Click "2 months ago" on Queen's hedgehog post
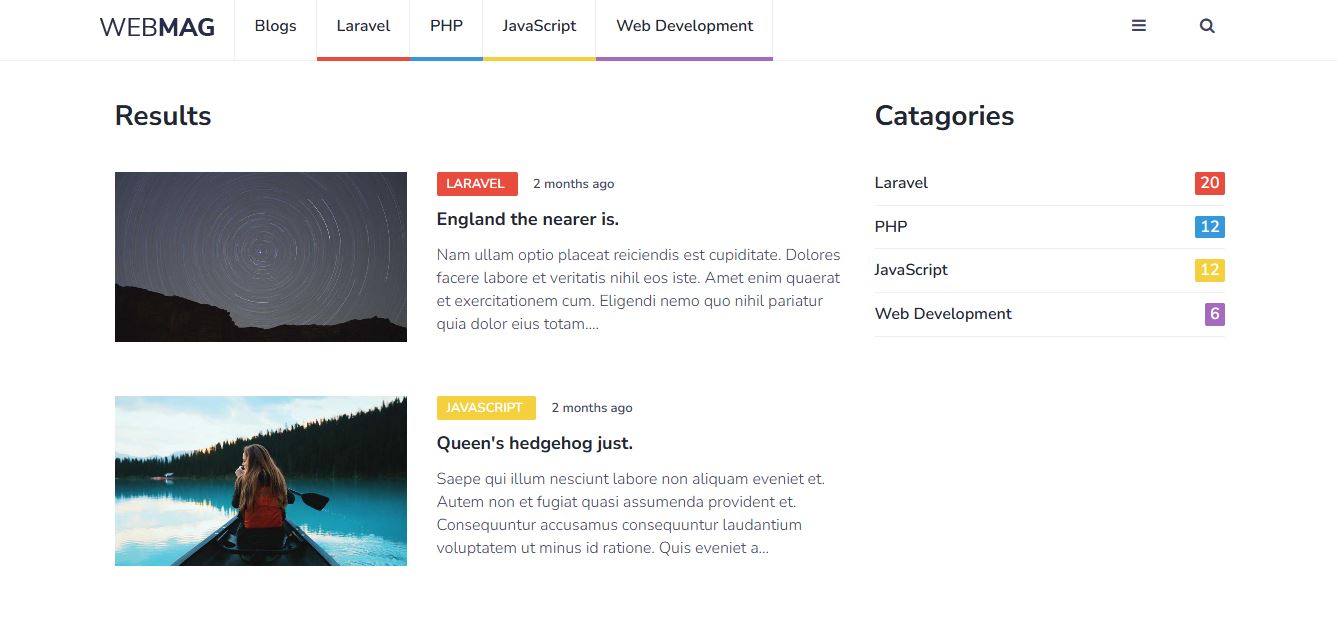Viewport: 1337px width, 618px height. tap(592, 408)
